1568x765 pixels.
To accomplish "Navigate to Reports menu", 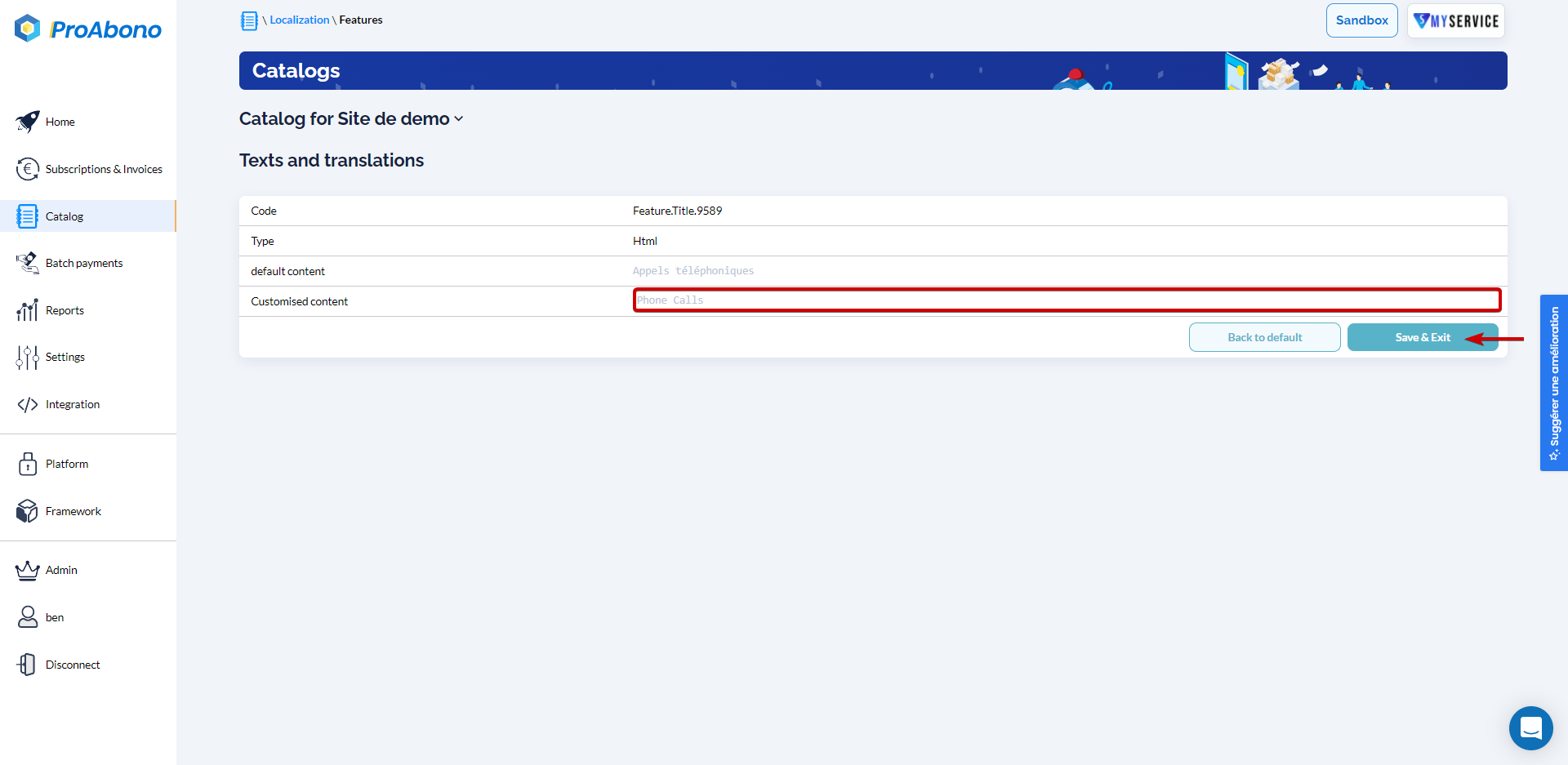I will (65, 310).
